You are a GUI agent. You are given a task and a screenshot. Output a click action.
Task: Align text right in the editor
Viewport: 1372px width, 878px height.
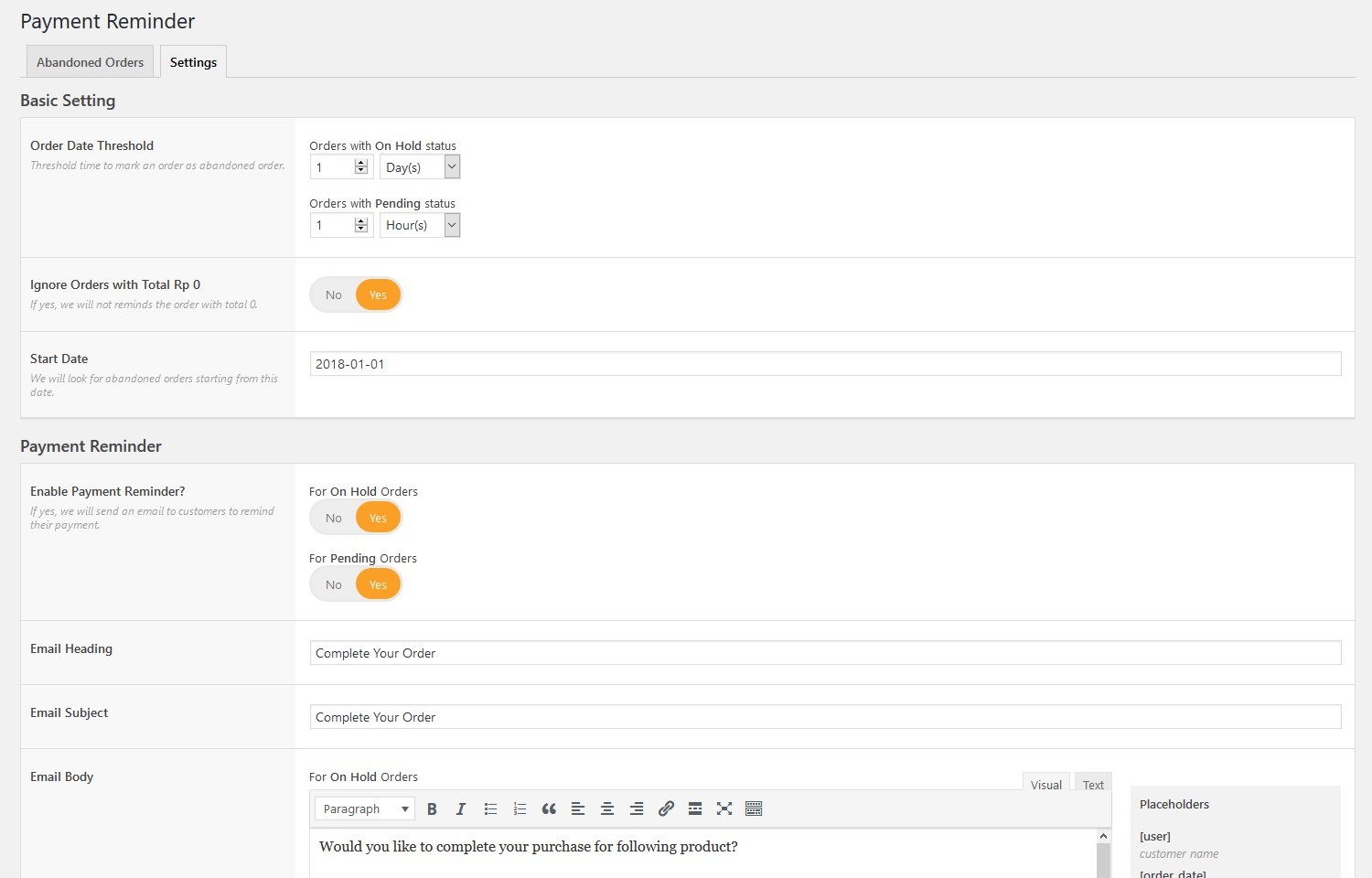click(x=637, y=808)
